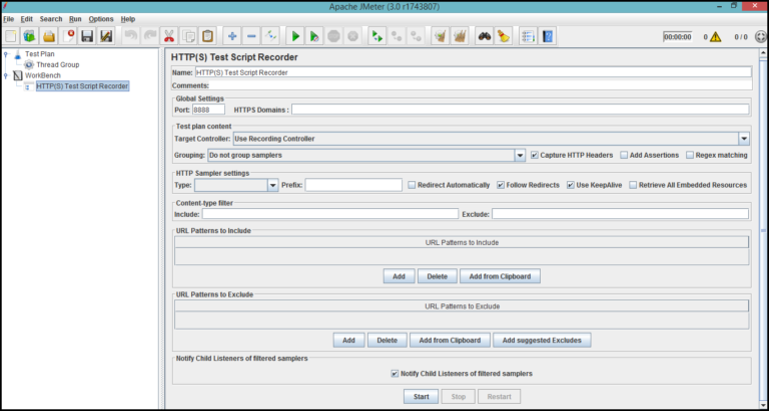This screenshot has height=411, width=769.
Task: Click the Expand All plus icon
Action: pyautogui.click(x=232, y=36)
